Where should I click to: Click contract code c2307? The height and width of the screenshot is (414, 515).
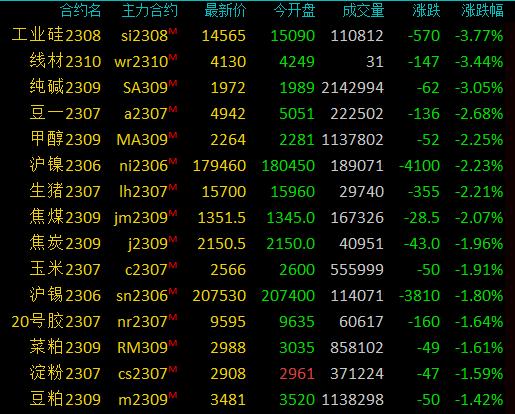coord(146,270)
